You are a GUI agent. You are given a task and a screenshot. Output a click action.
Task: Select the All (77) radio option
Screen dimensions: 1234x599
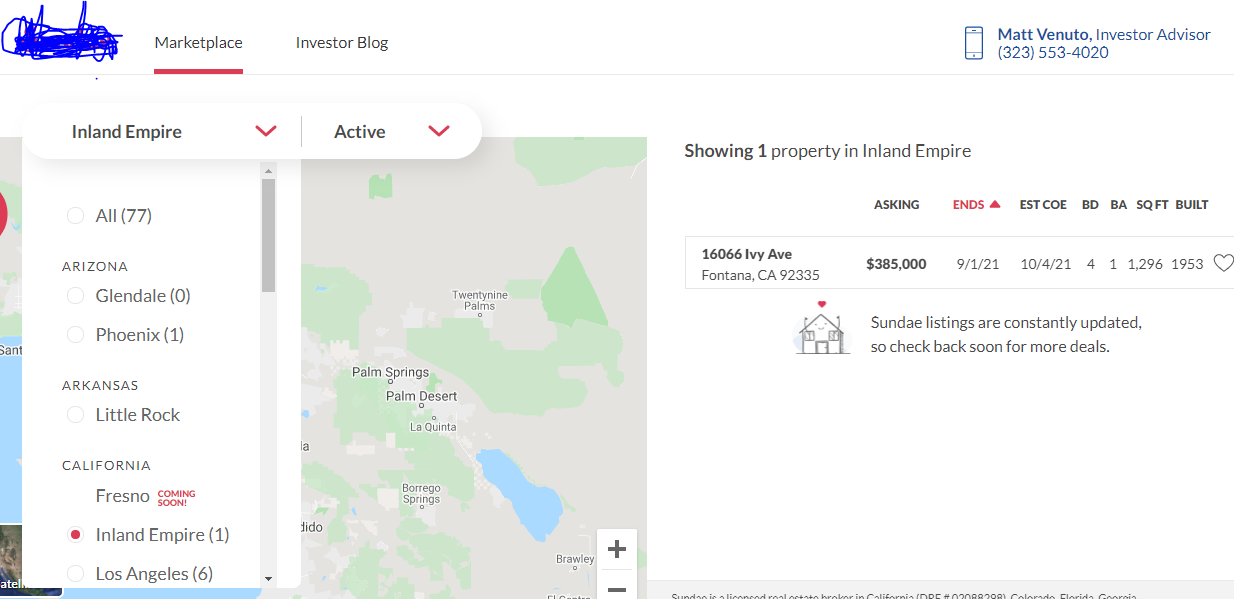(x=76, y=215)
